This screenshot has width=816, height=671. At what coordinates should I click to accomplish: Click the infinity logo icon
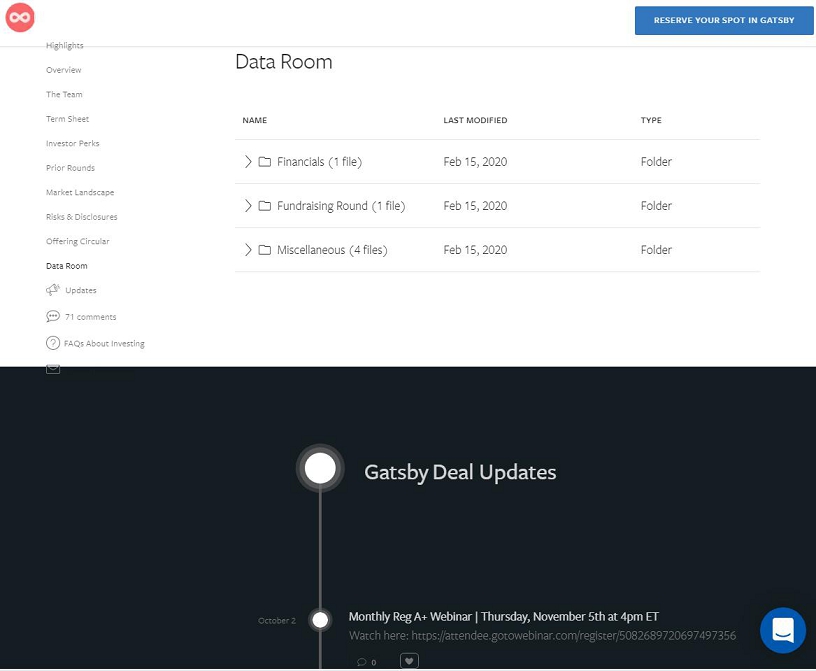click(20, 18)
